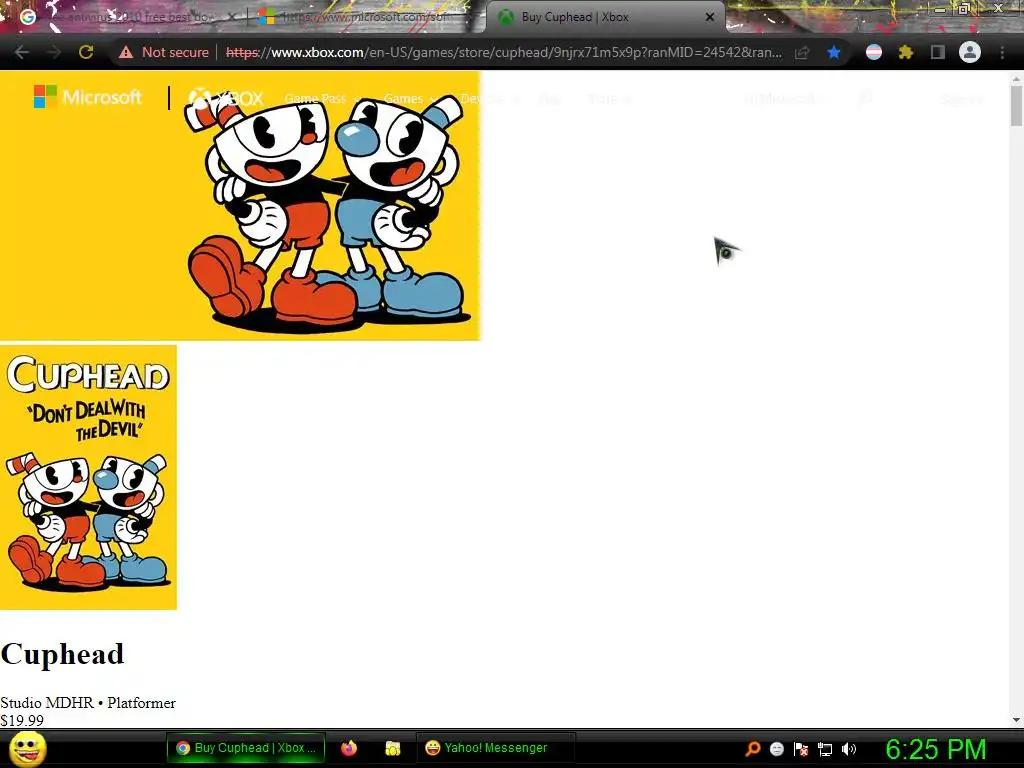
Task: Open the Chrome profile avatar menu
Action: coord(970,52)
